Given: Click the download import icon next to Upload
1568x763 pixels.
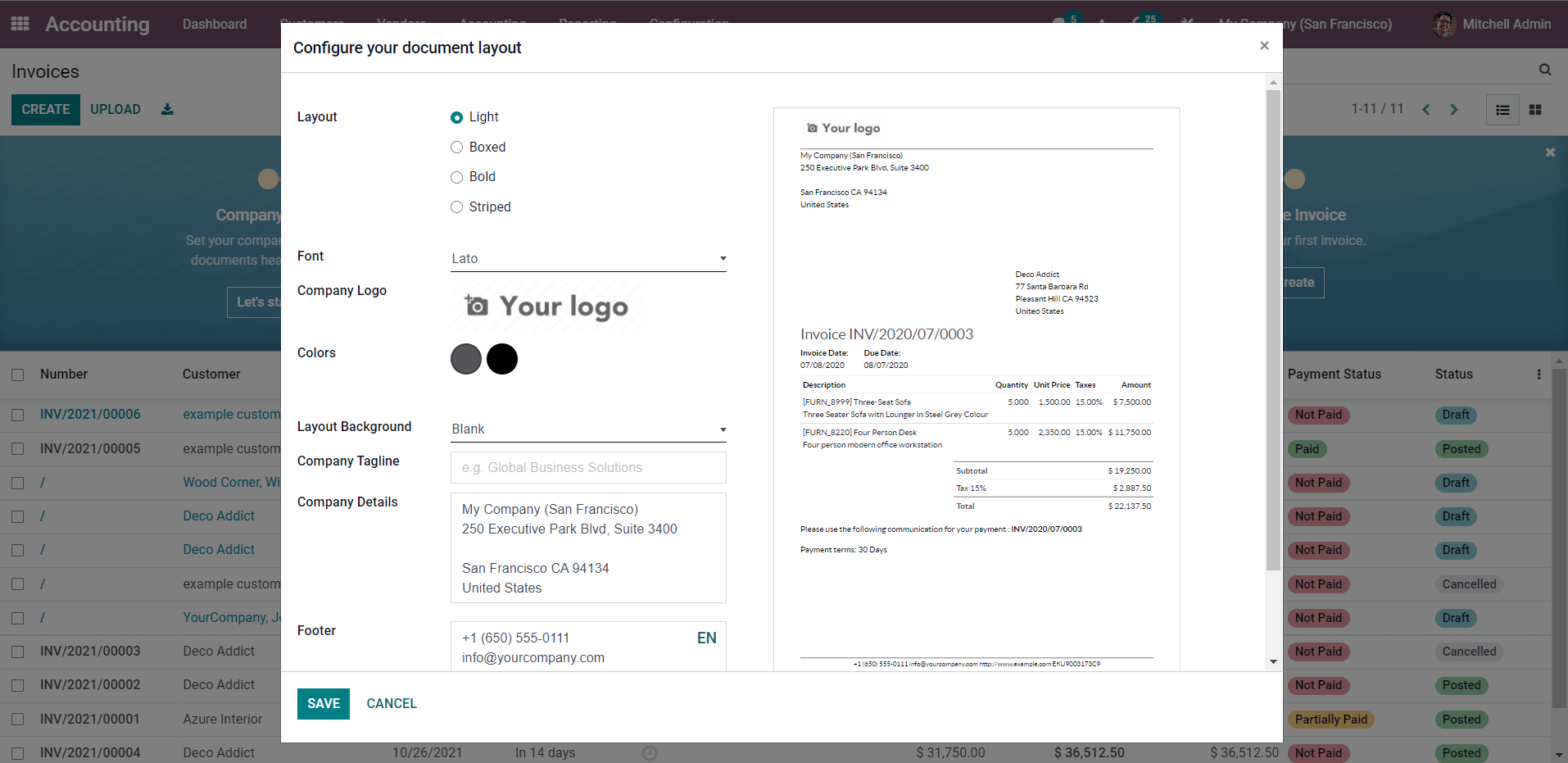Looking at the screenshot, I should pyautogui.click(x=167, y=109).
